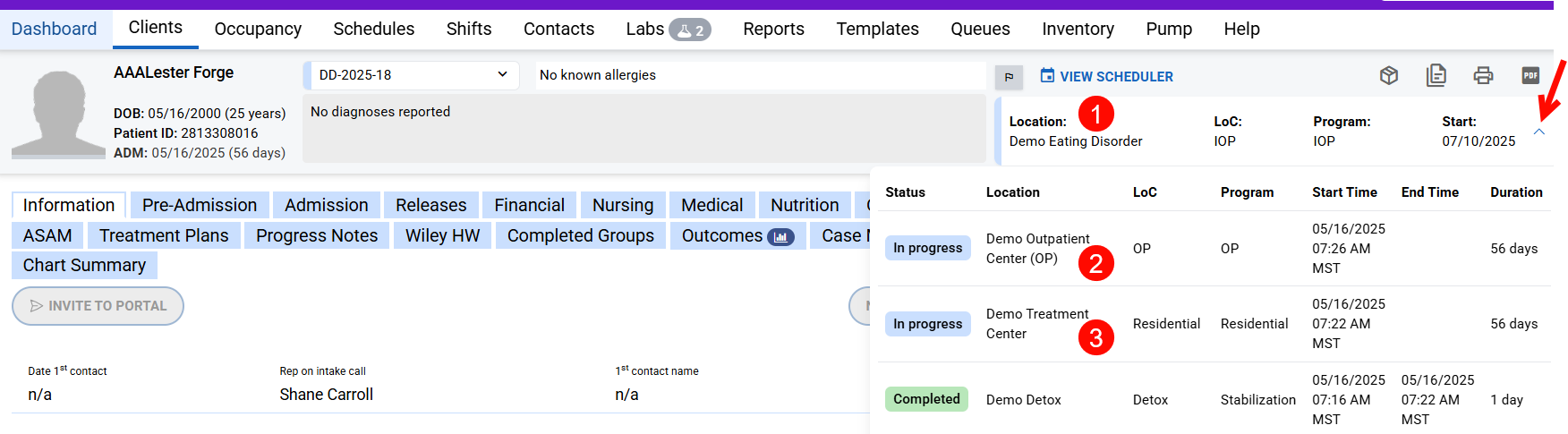
Task: Open the documents copy icon
Action: [x=1436, y=76]
